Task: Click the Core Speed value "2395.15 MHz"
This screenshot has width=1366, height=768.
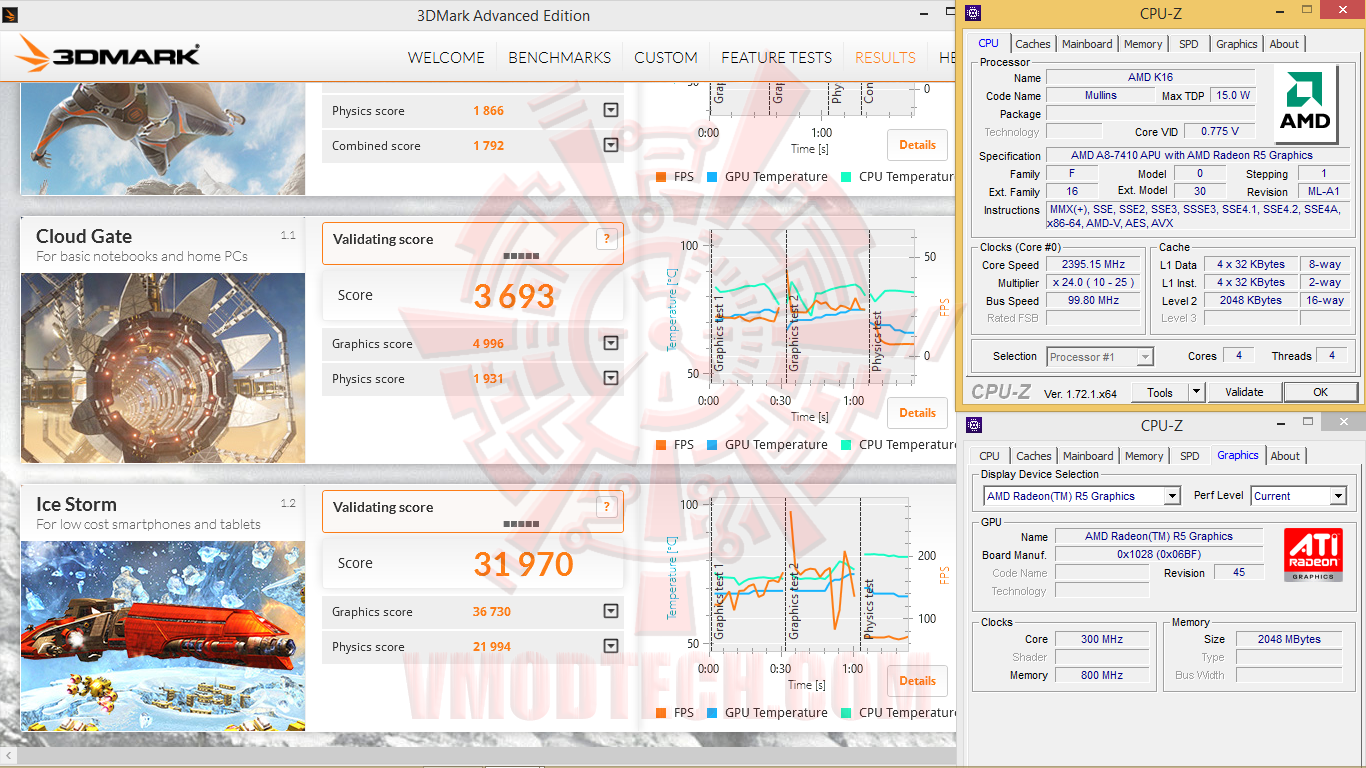Action: click(1093, 265)
